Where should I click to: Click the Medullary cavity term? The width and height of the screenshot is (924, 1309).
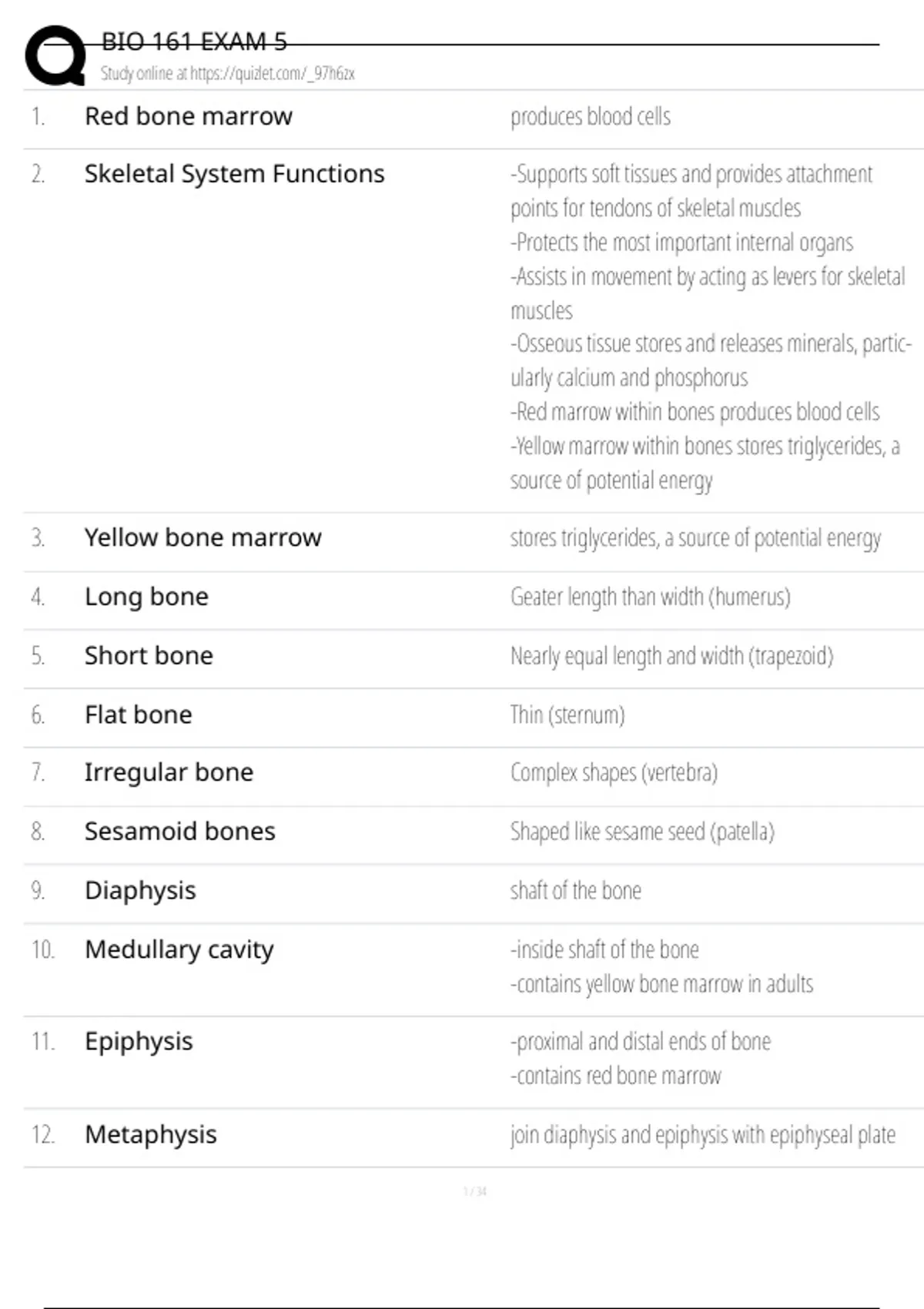click(179, 949)
